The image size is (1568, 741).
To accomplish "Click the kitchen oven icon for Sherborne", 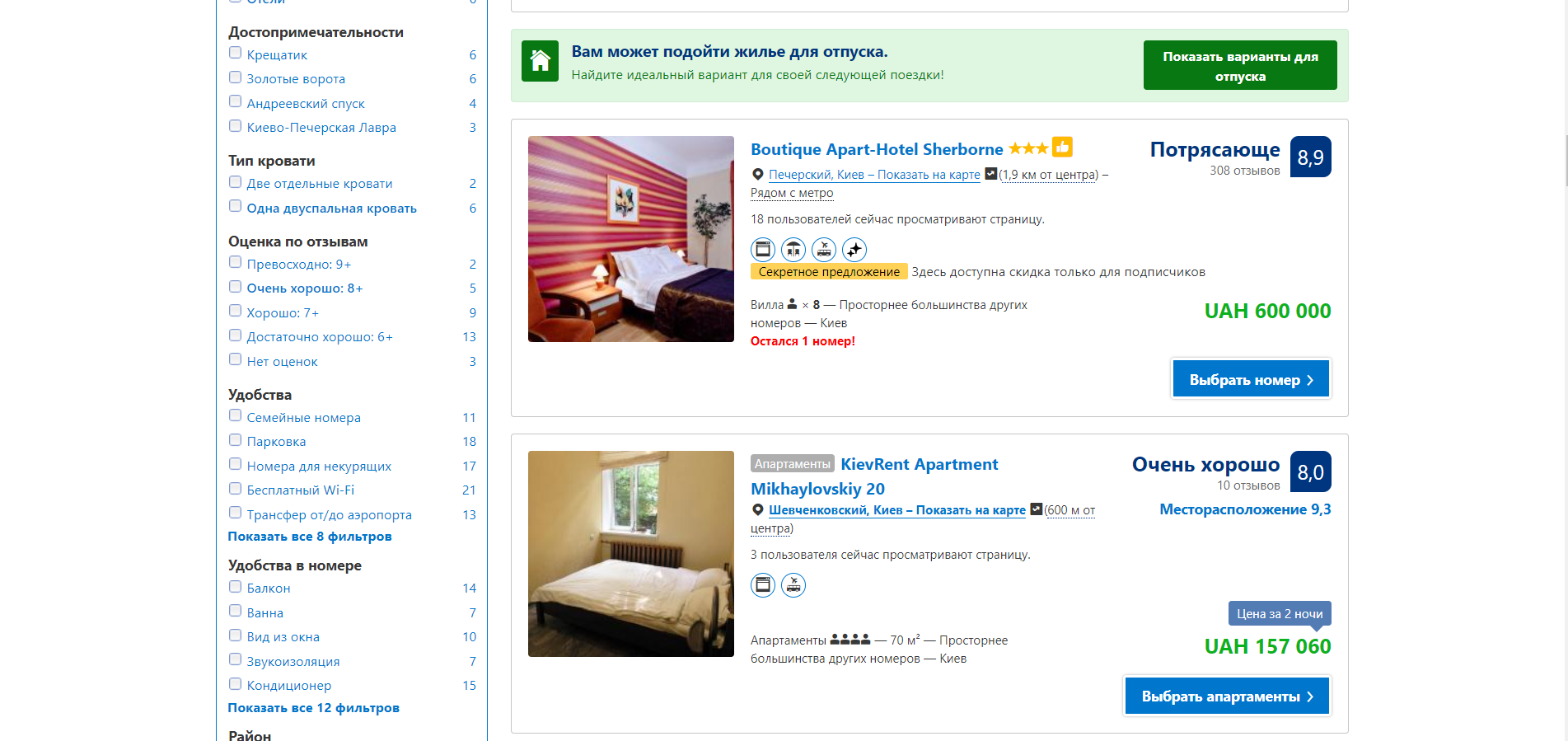I will pos(763,249).
